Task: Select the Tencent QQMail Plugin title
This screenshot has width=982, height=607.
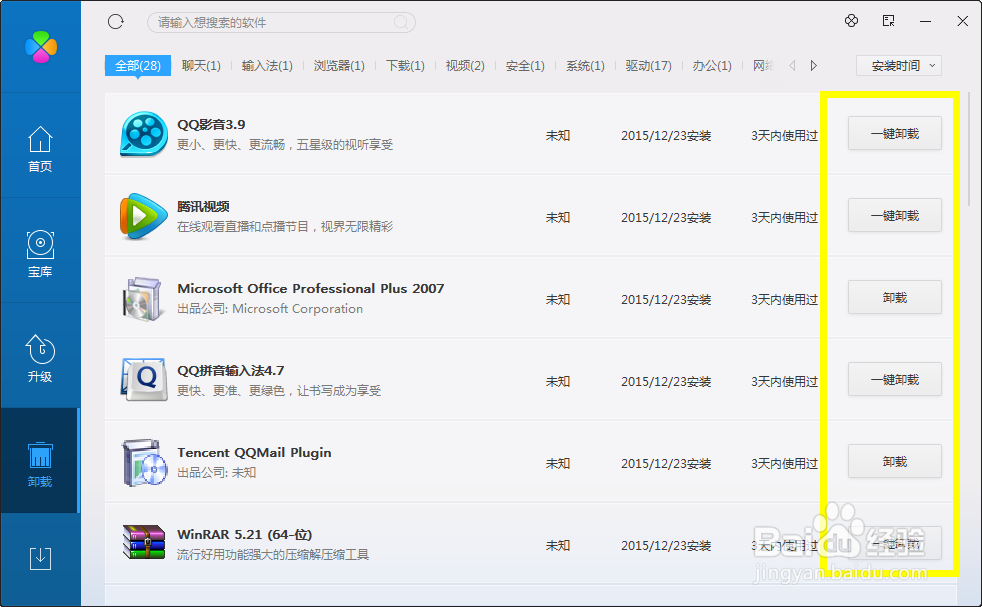Action: click(x=254, y=452)
